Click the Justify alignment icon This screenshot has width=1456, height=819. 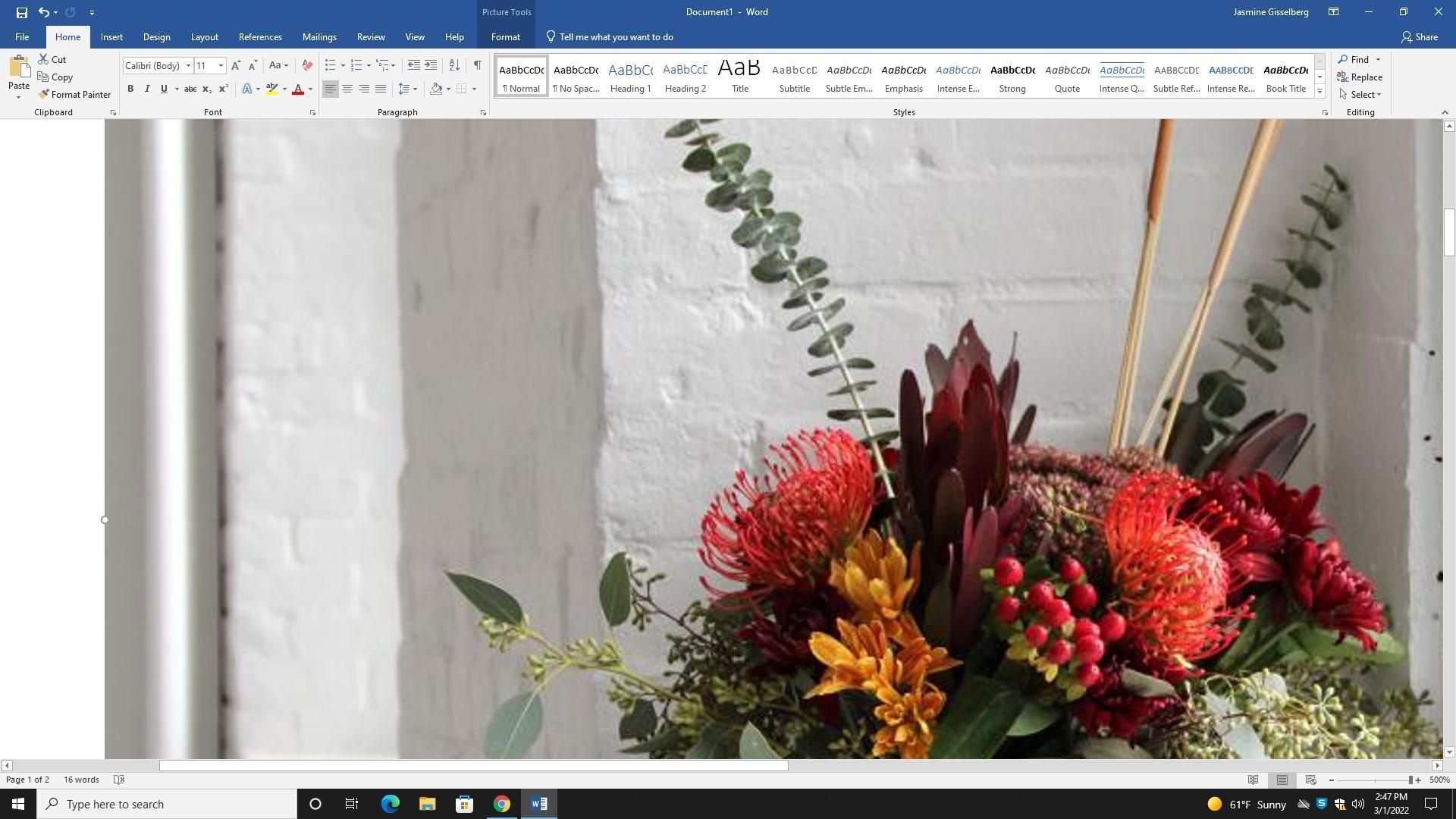click(381, 89)
